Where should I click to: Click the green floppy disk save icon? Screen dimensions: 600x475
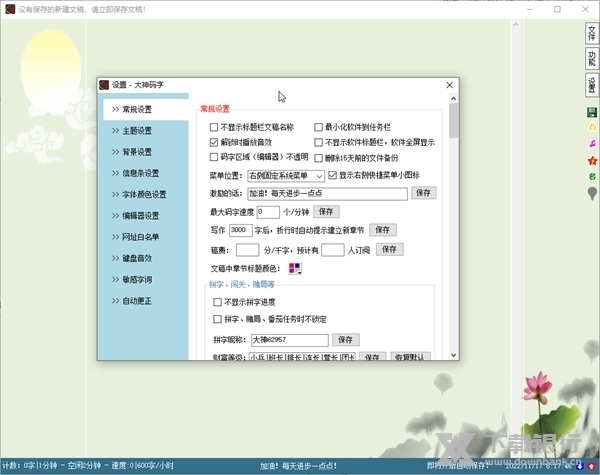(x=592, y=112)
